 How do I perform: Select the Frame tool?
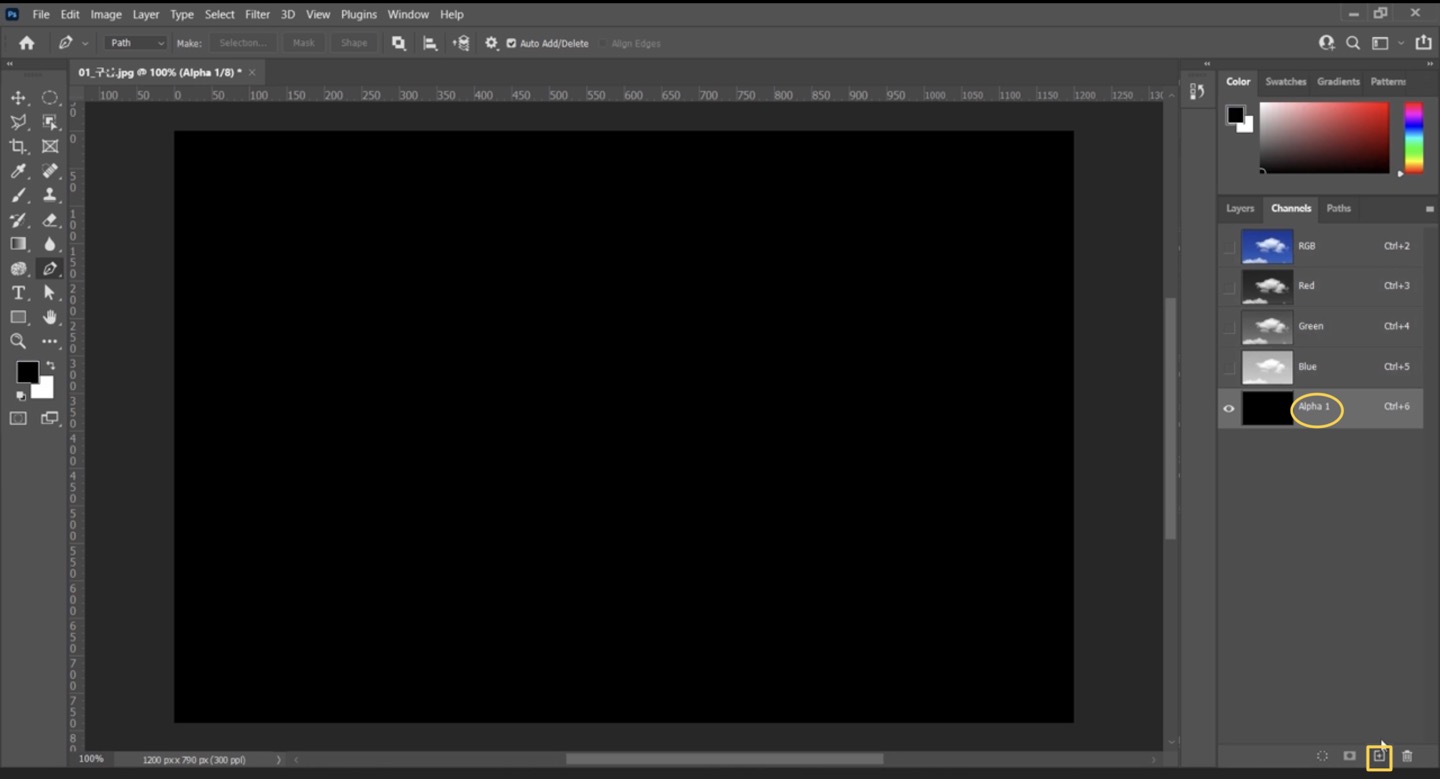coord(50,146)
